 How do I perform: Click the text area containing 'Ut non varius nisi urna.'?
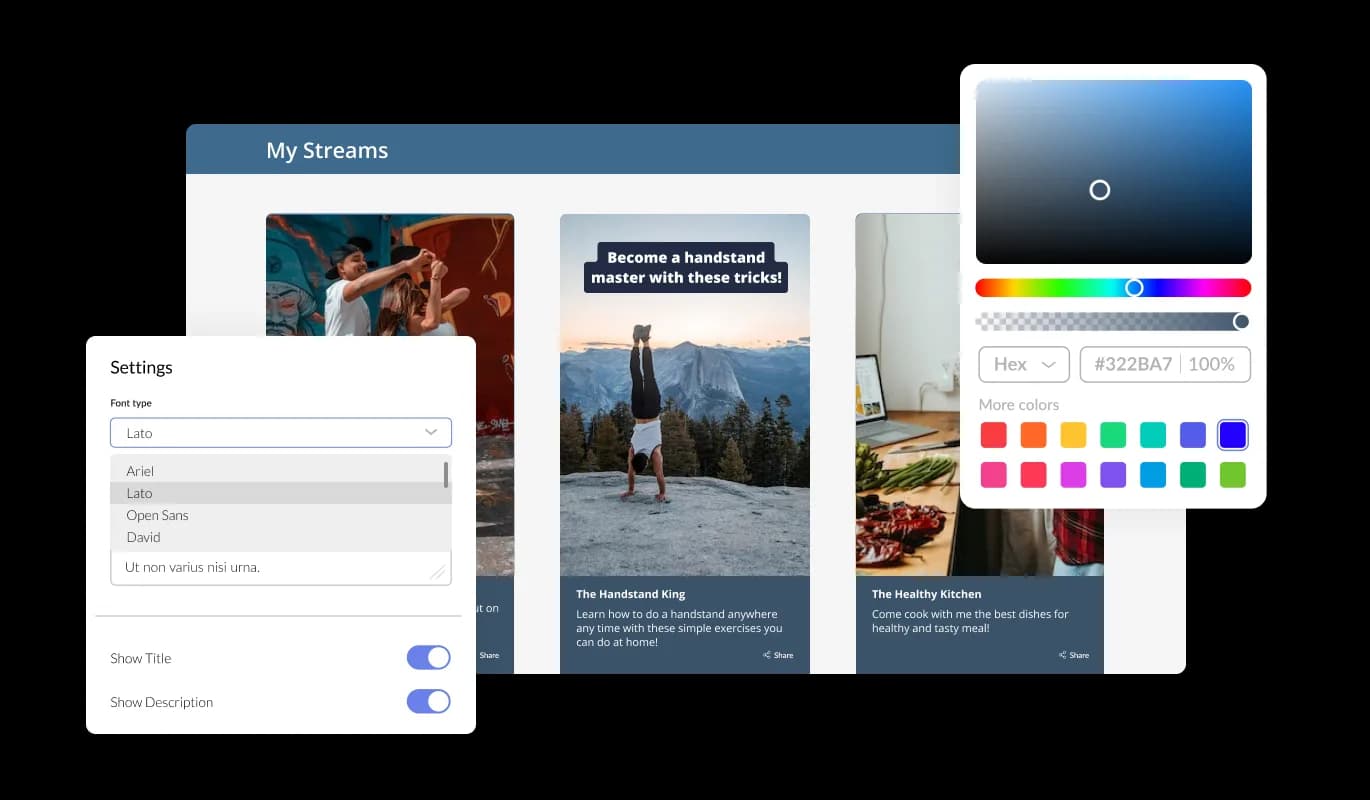click(x=281, y=567)
